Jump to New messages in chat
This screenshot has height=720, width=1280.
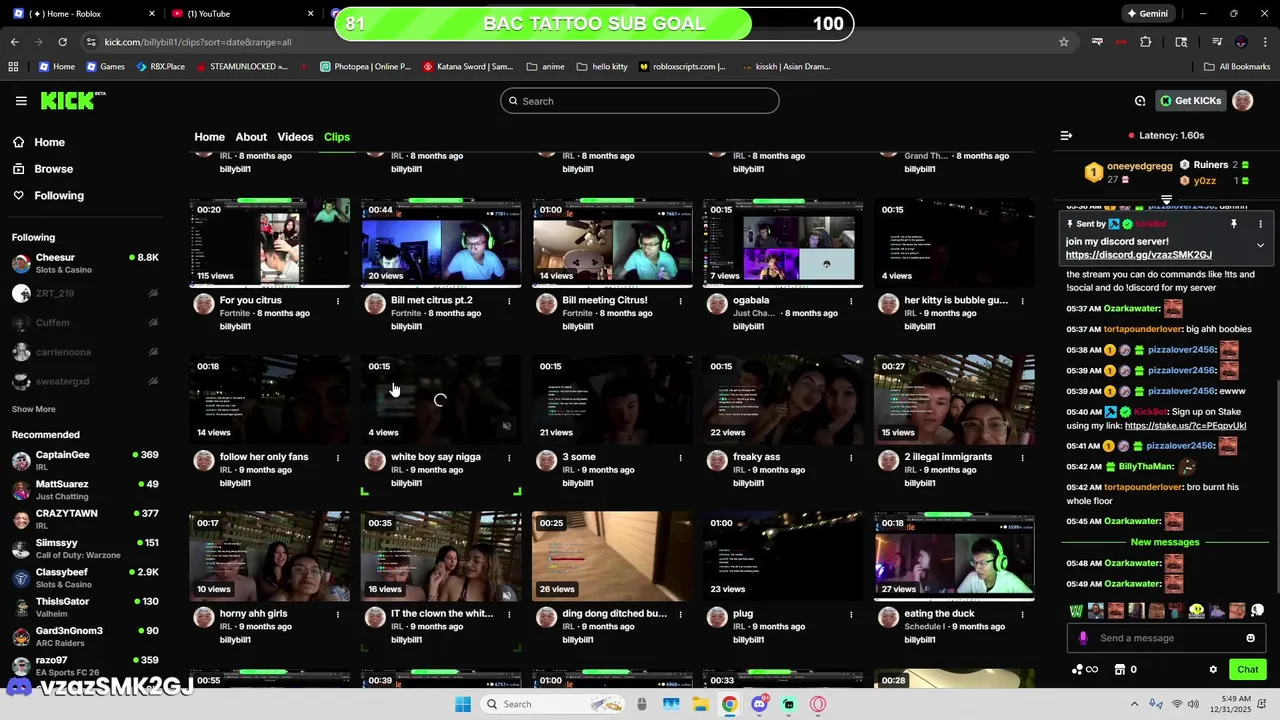pyautogui.click(x=1165, y=542)
